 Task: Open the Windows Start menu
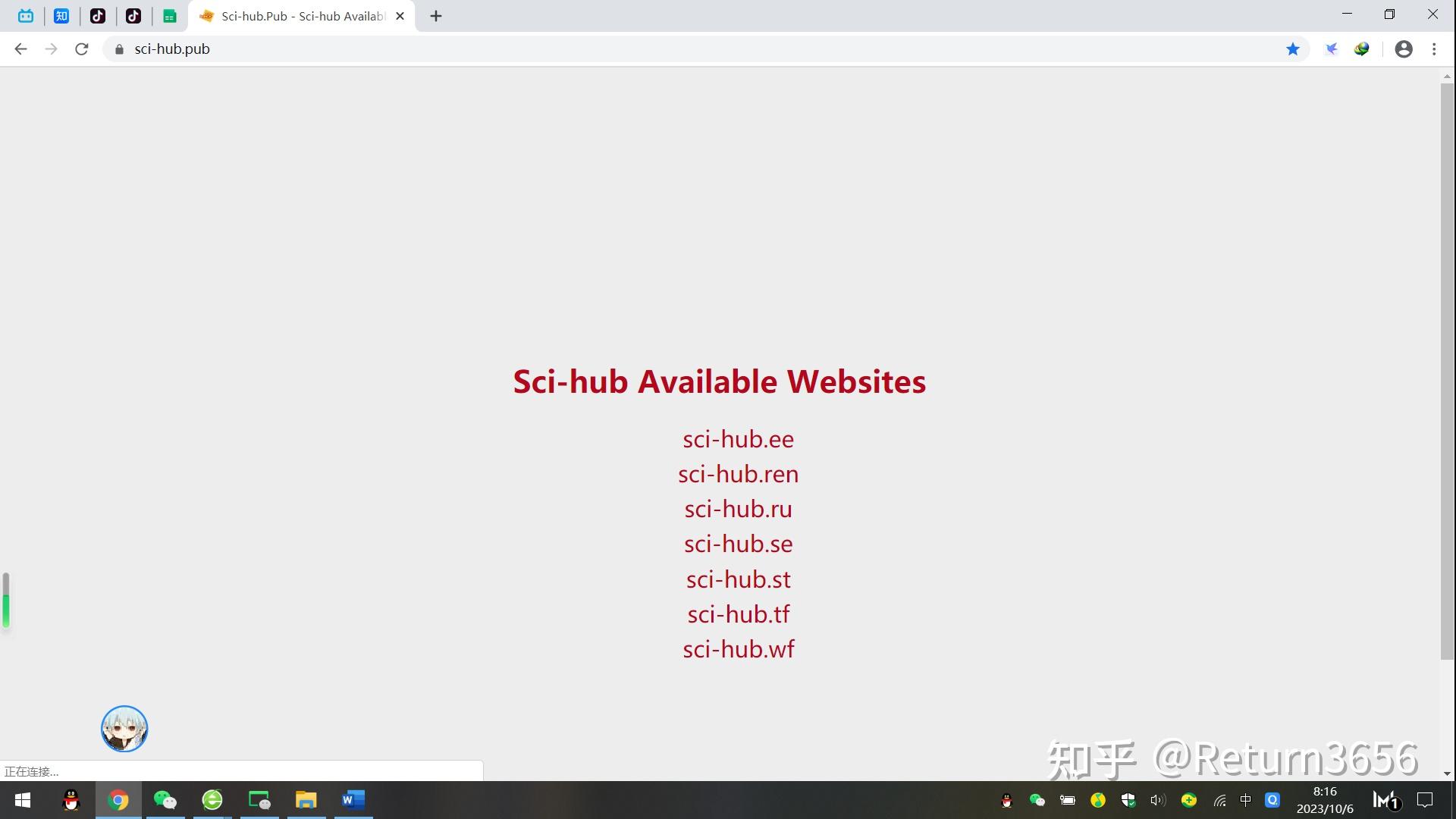pos(22,800)
